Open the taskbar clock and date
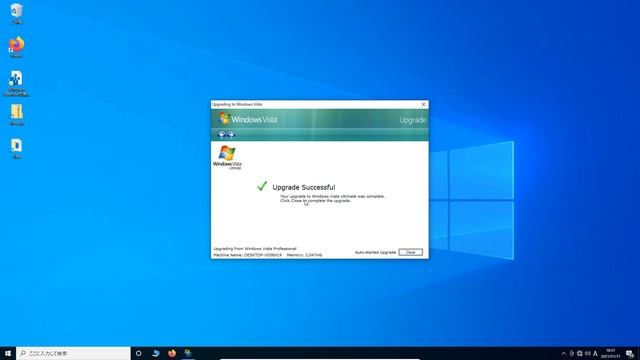Image resolution: width=640 pixels, height=360 pixels. (611, 353)
